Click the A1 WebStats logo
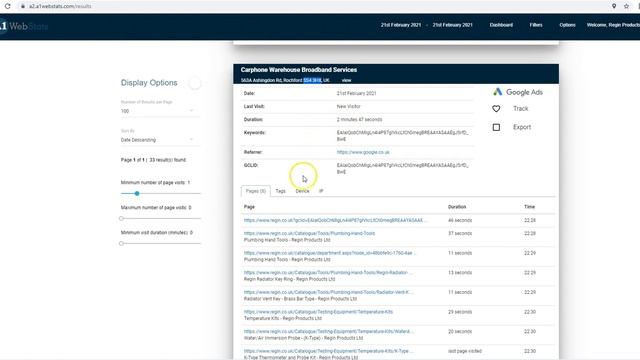Viewport: 640px width, 360px height. 24,26
